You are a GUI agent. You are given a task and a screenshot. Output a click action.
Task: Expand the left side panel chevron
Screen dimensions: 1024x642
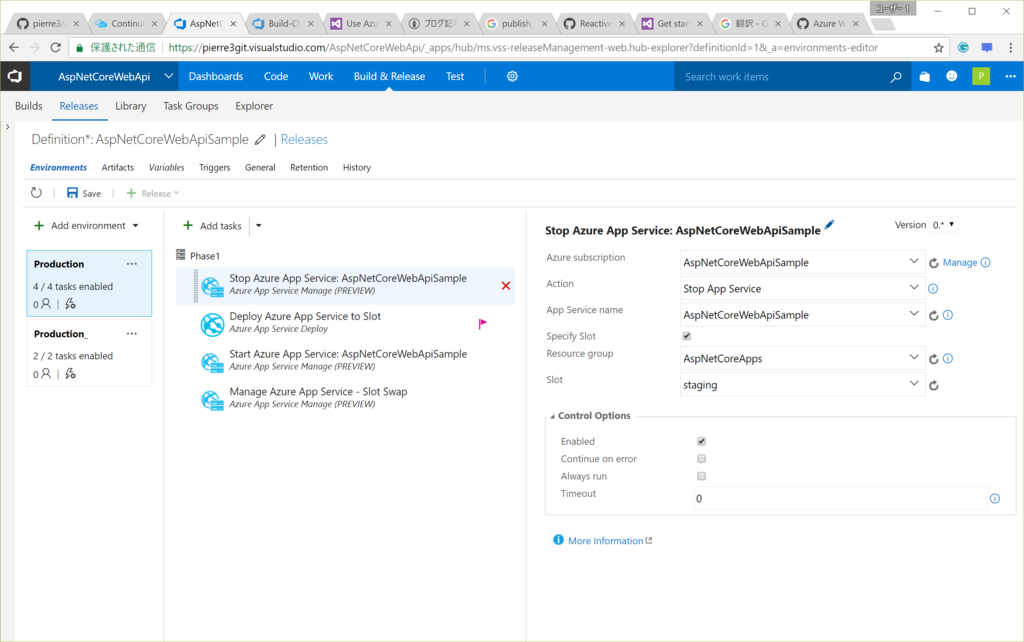tap(7, 127)
